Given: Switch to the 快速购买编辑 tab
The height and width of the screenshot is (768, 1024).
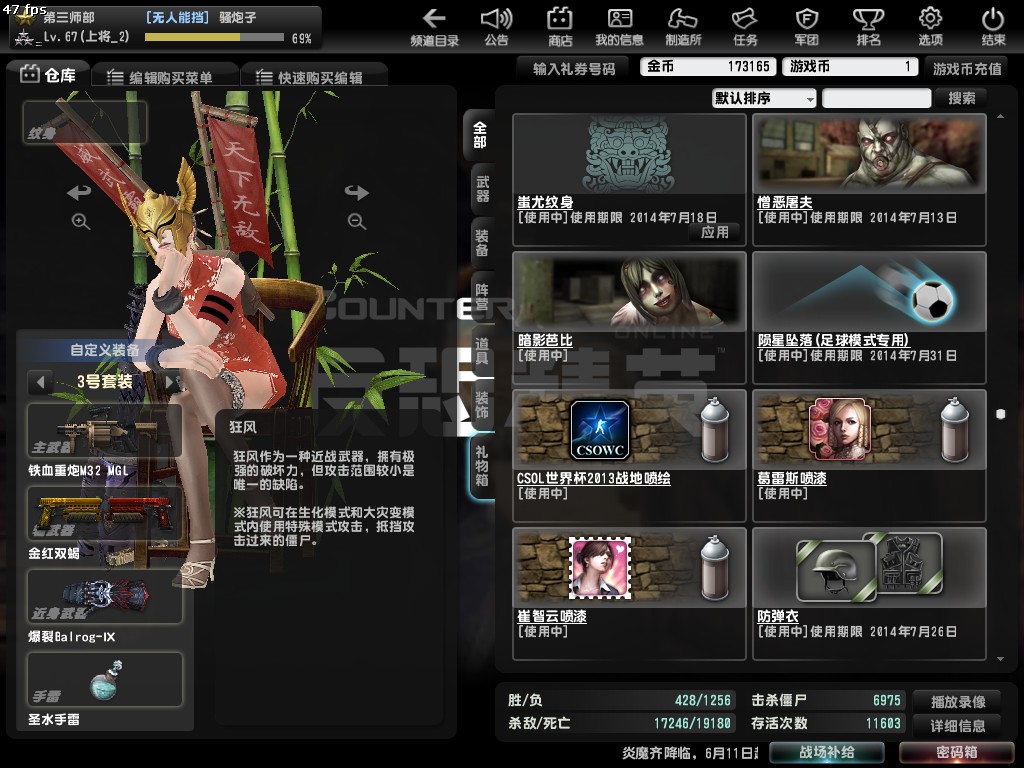Looking at the screenshot, I should tap(313, 77).
